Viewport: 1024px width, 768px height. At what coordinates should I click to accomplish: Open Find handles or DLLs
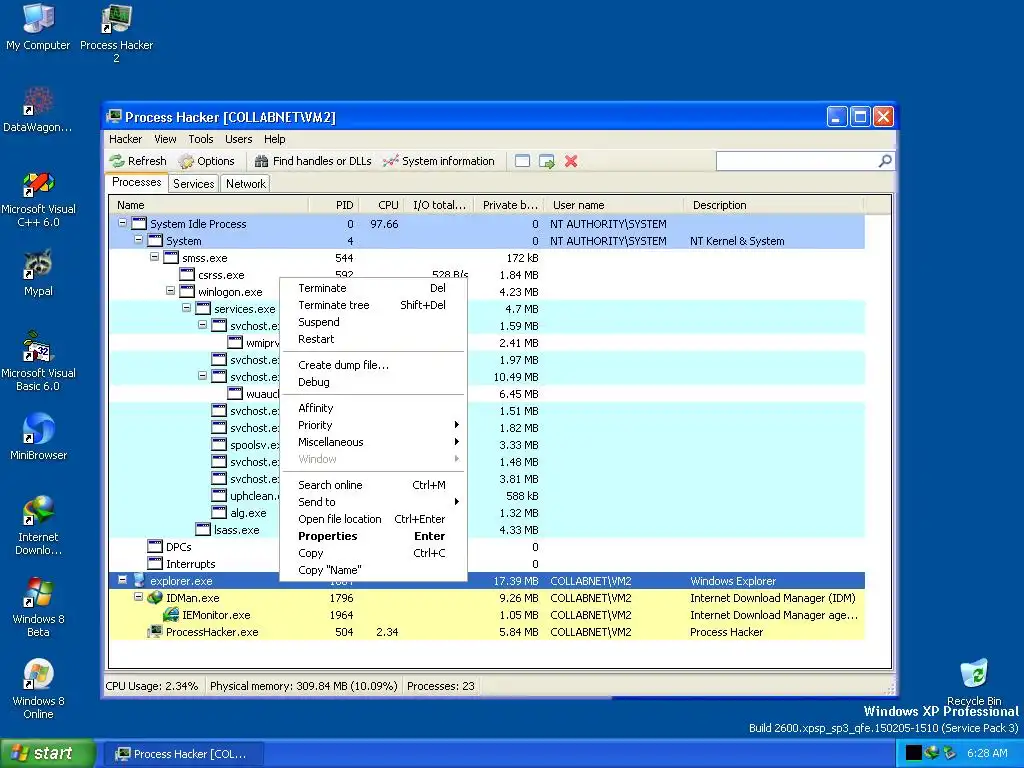(x=313, y=161)
